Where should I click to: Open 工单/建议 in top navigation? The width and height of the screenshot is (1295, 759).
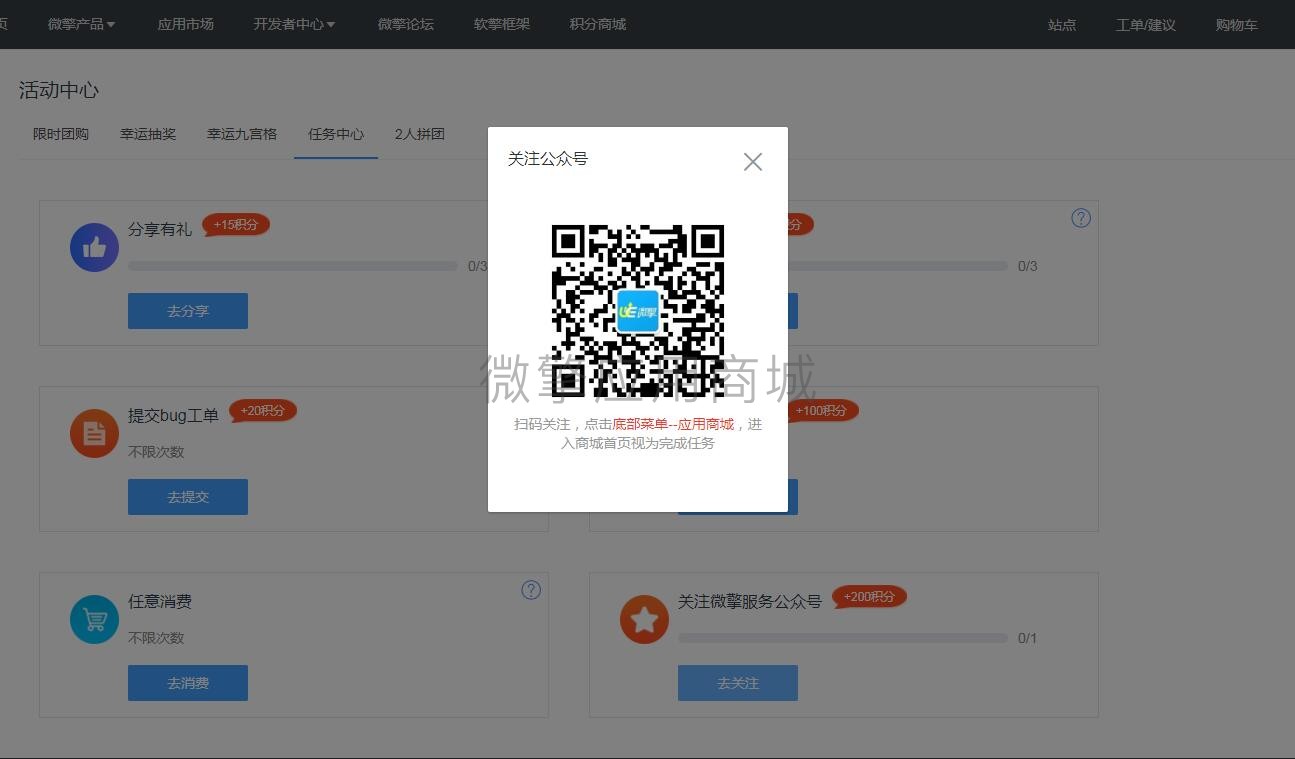pos(1146,25)
